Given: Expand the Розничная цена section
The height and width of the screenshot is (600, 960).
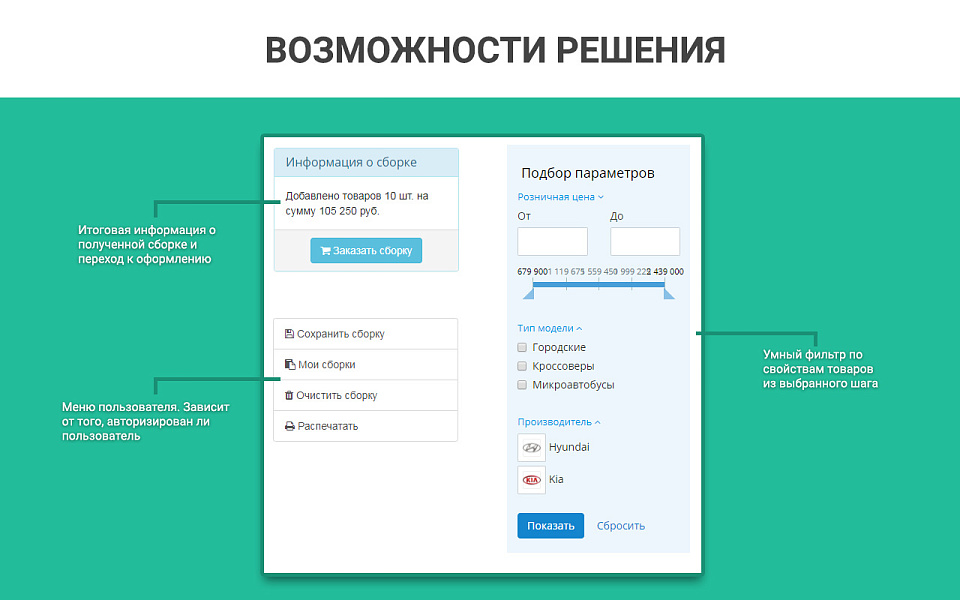Looking at the screenshot, I should pyautogui.click(x=558, y=197).
